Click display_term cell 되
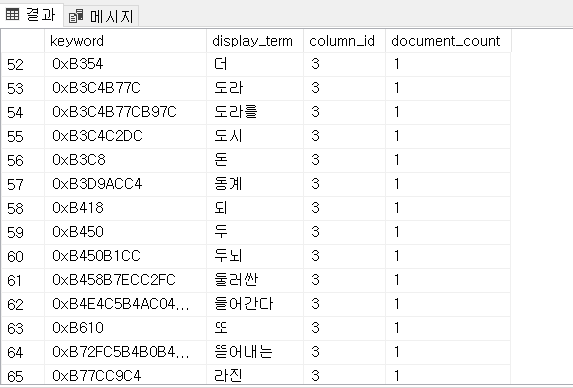 255,208
